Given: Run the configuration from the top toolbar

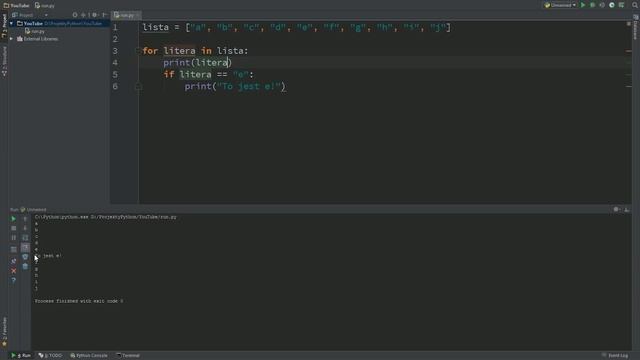Looking at the screenshot, I should click(x=583, y=5).
